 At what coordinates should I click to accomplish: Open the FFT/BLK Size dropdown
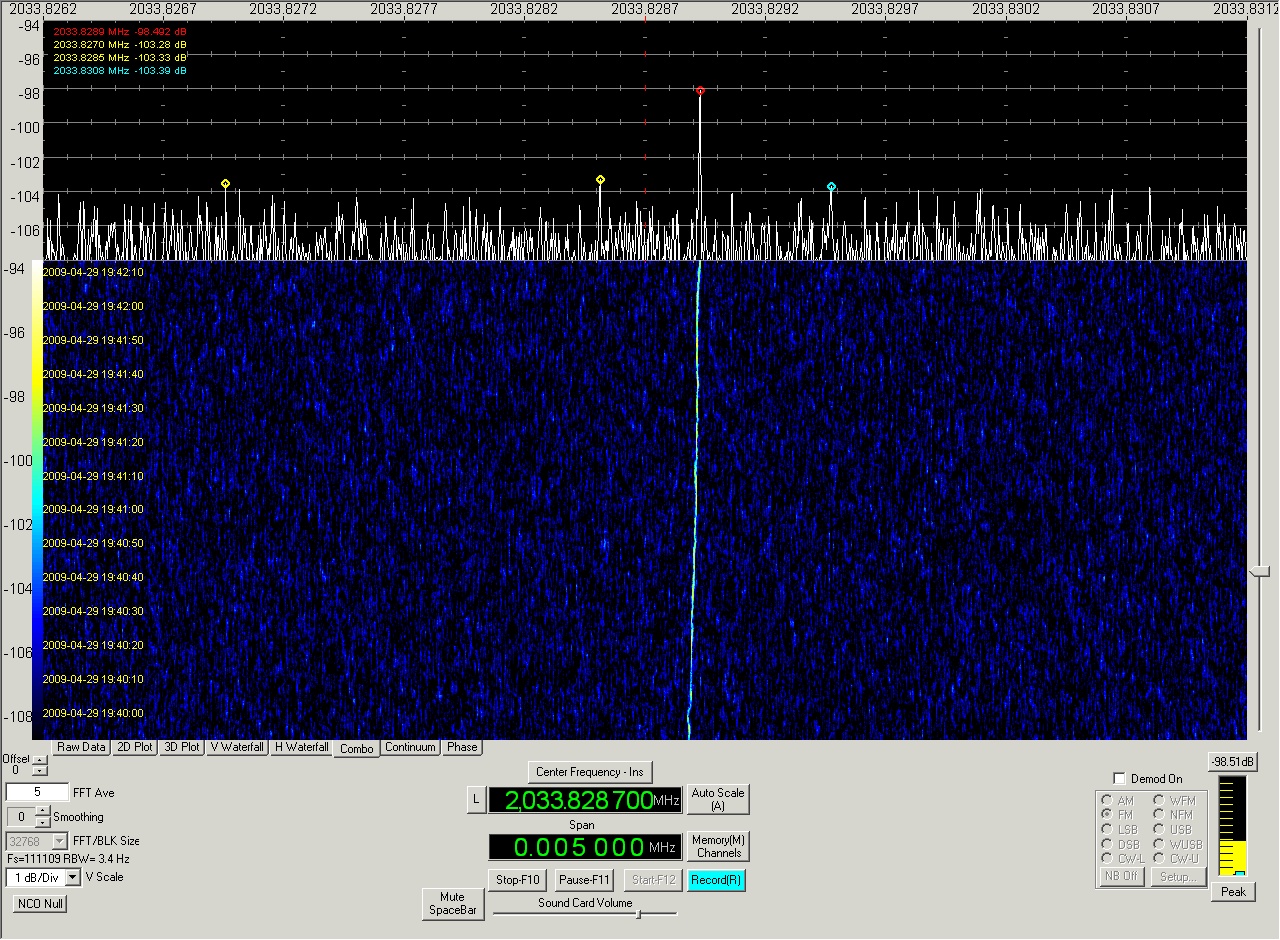click(59, 841)
